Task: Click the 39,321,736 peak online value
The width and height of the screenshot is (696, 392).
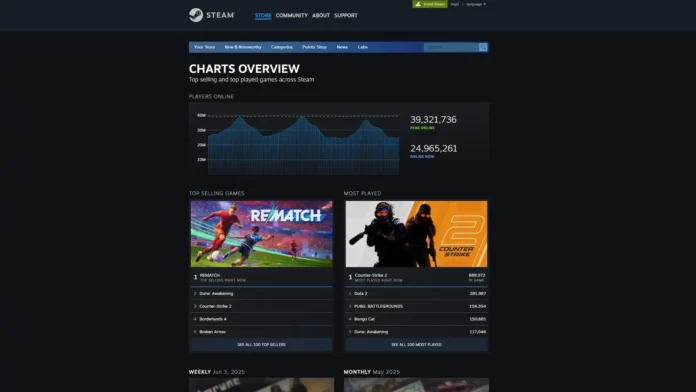Action: (x=433, y=119)
